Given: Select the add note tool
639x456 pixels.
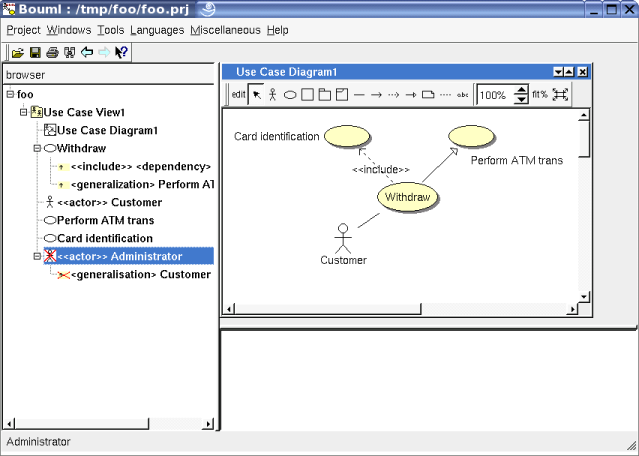Looking at the screenshot, I should 428,95.
